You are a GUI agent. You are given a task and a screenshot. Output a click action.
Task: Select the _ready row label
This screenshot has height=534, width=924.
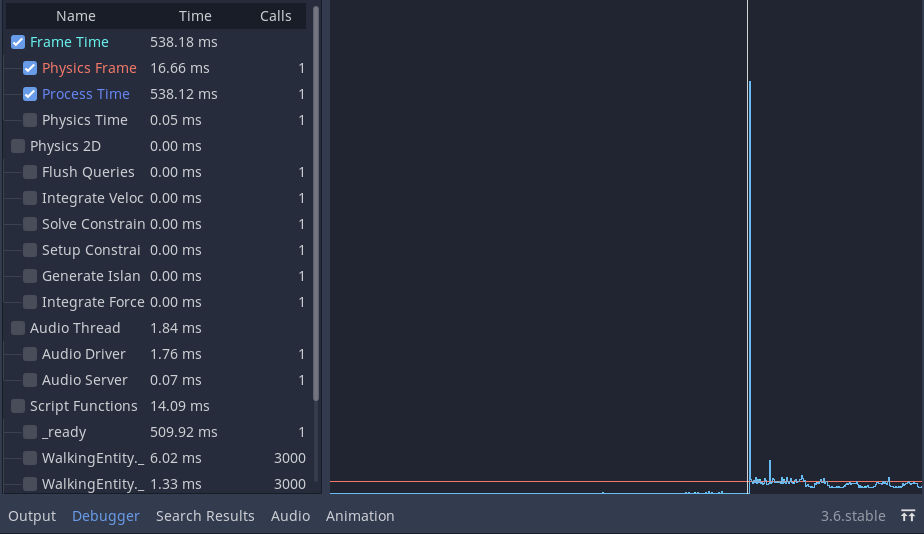(x=64, y=431)
